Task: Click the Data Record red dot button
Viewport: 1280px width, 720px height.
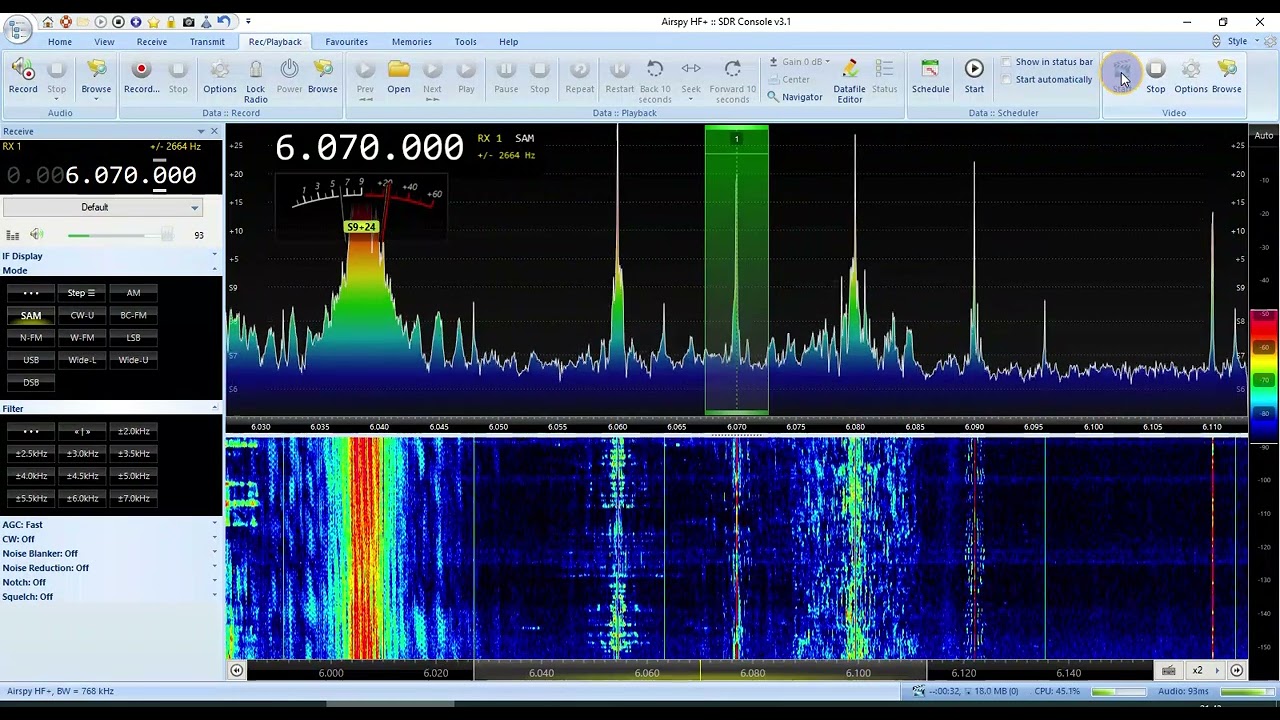Action: pyautogui.click(x=141, y=76)
